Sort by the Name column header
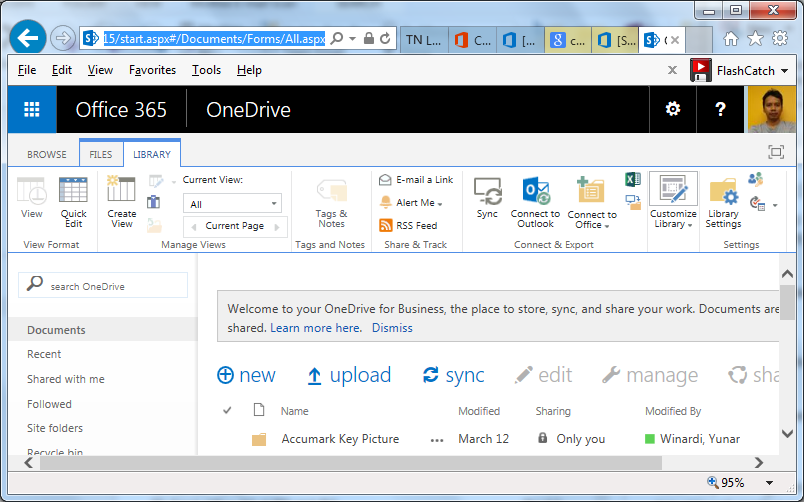This screenshot has width=804, height=502. click(x=294, y=411)
